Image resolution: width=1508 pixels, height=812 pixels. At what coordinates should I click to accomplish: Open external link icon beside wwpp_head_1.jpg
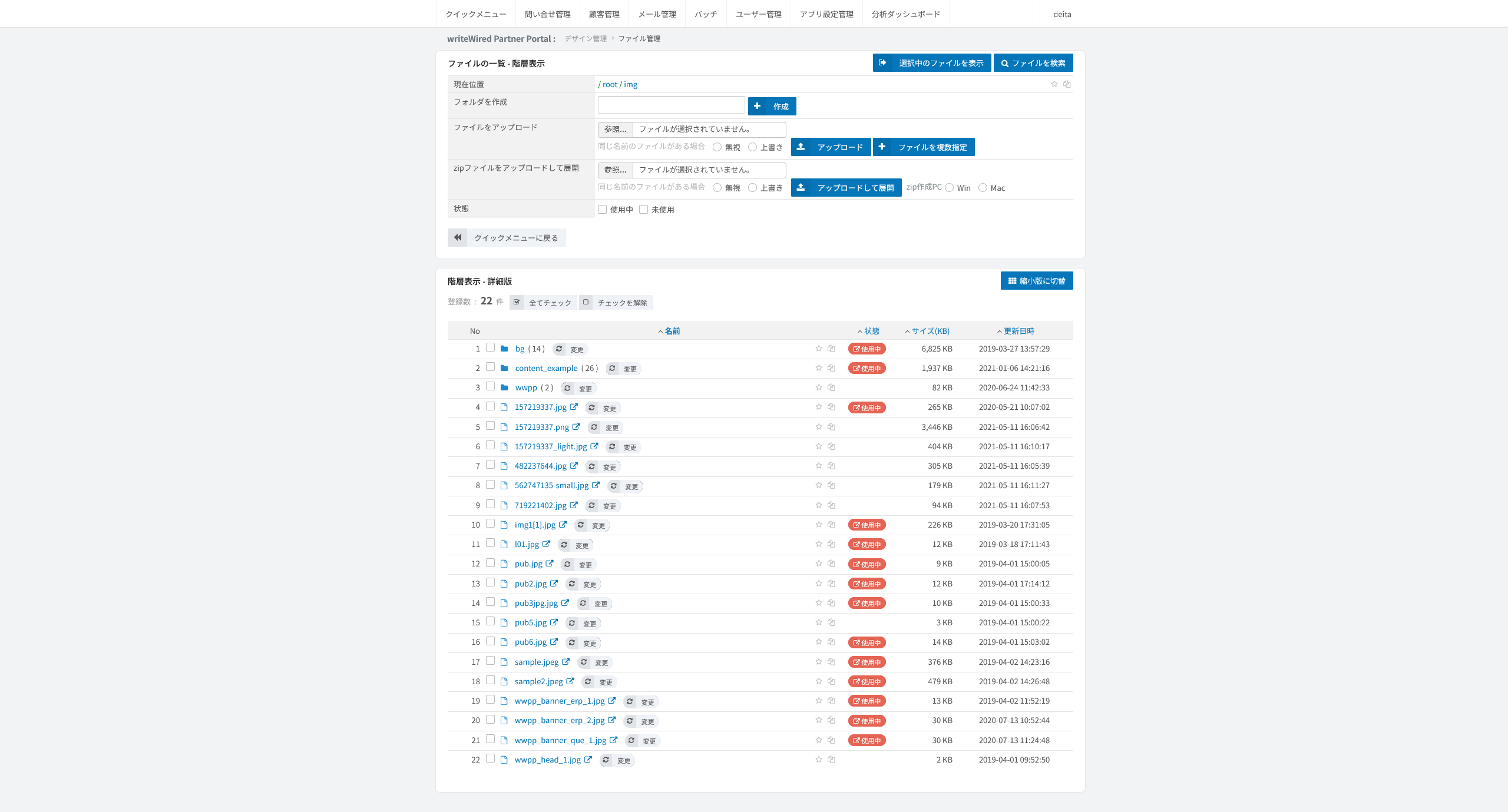coord(588,760)
